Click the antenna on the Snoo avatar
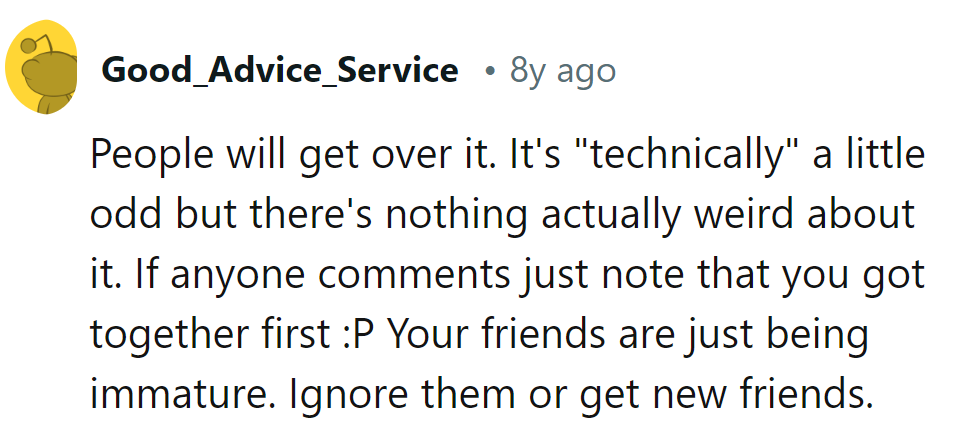This screenshot has width=970, height=426. click(x=25, y=42)
